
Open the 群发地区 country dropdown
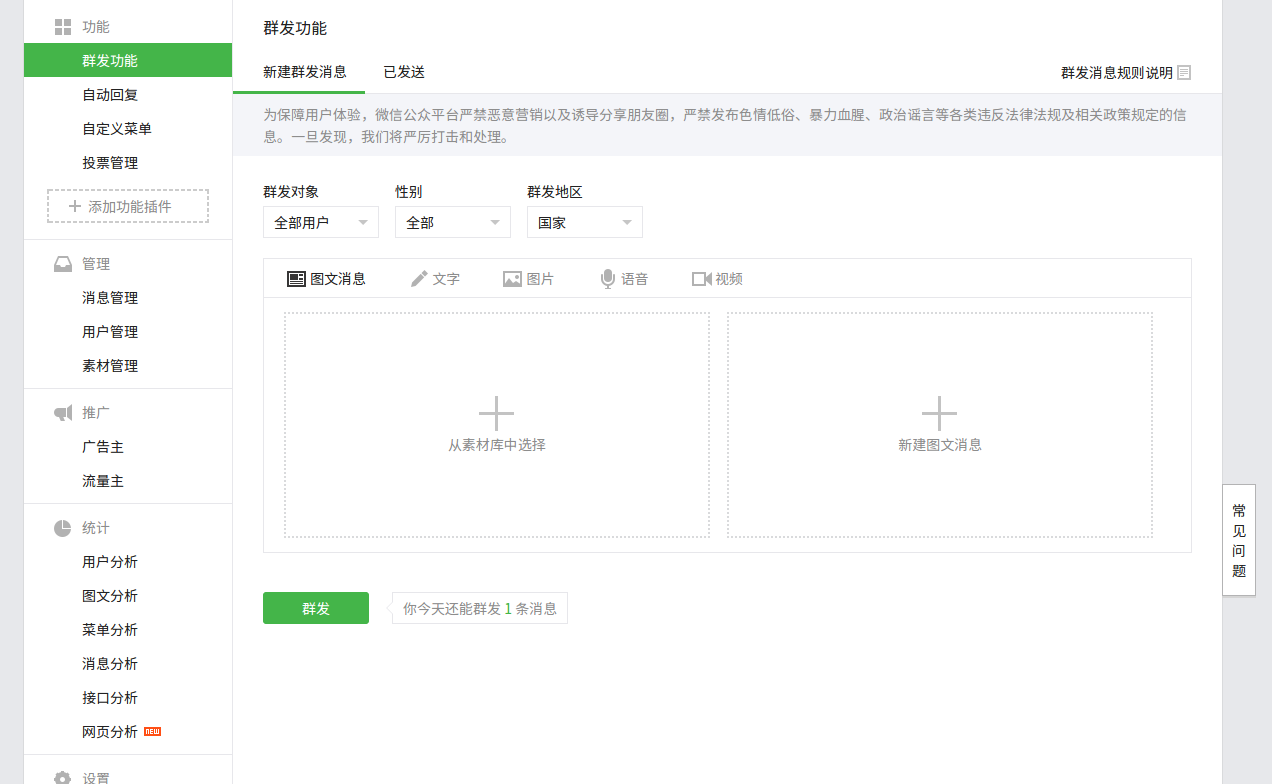(x=584, y=221)
